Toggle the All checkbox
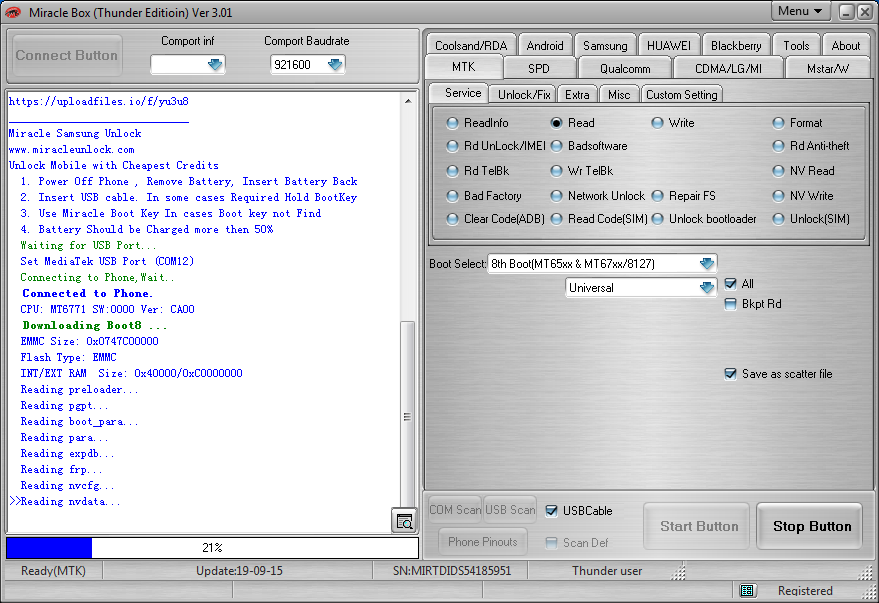The width and height of the screenshot is (879, 603). [x=730, y=284]
